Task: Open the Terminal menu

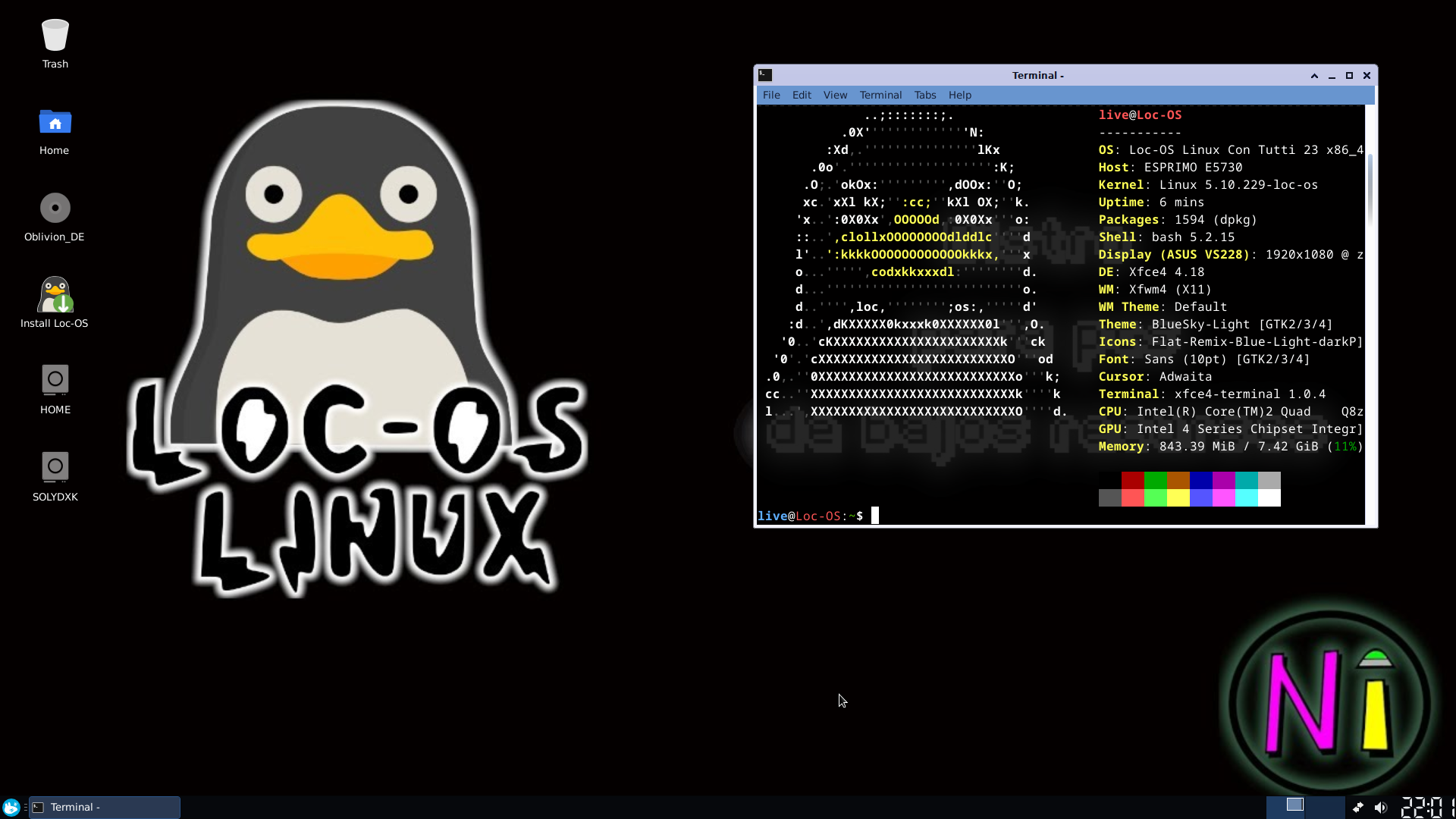Action: 880,95
